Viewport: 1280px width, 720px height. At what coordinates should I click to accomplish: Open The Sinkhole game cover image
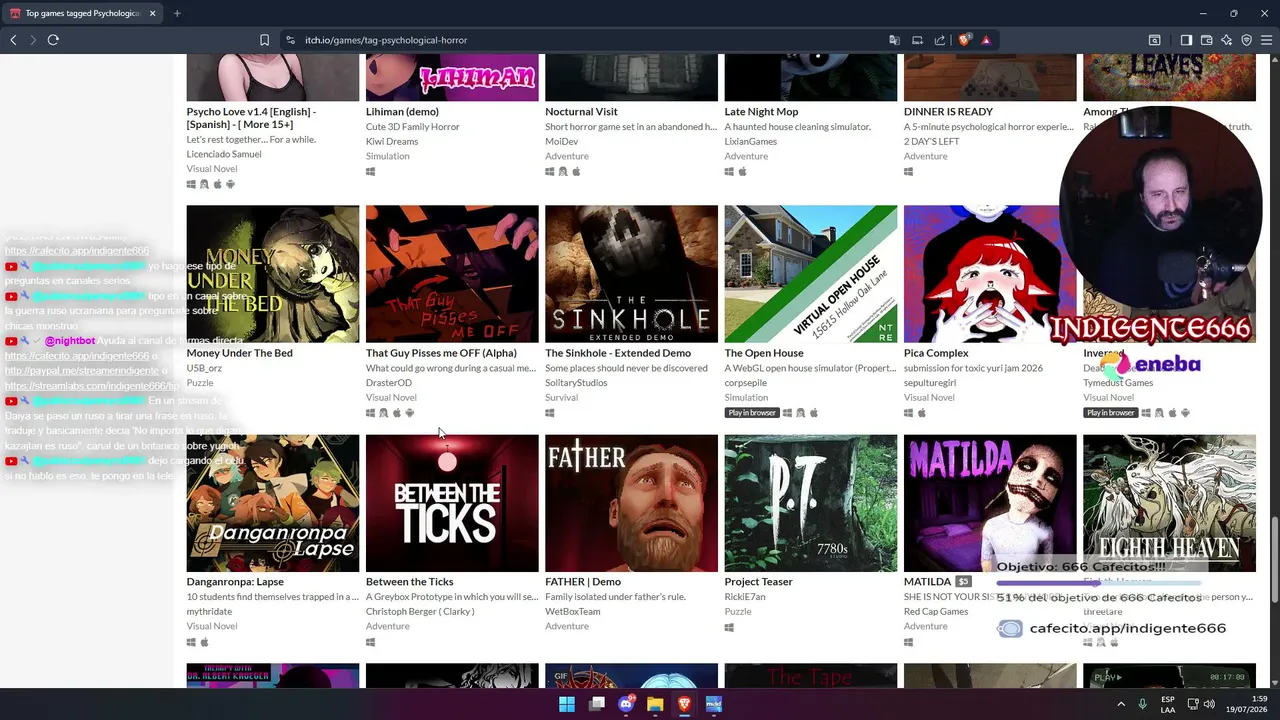point(631,274)
